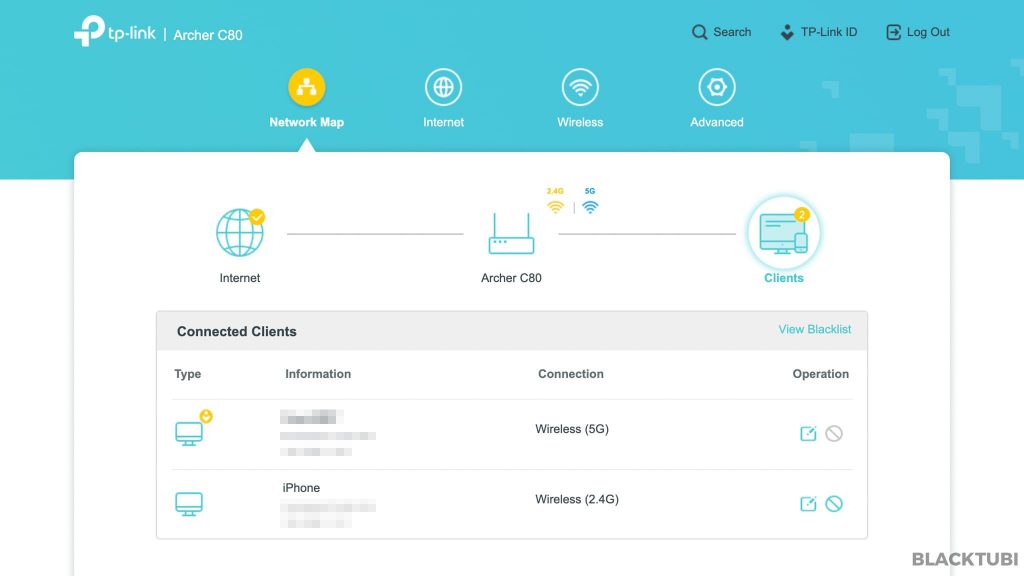This screenshot has width=1024, height=576.
Task: Select the Archer C80 router icon
Action: [x=511, y=234]
